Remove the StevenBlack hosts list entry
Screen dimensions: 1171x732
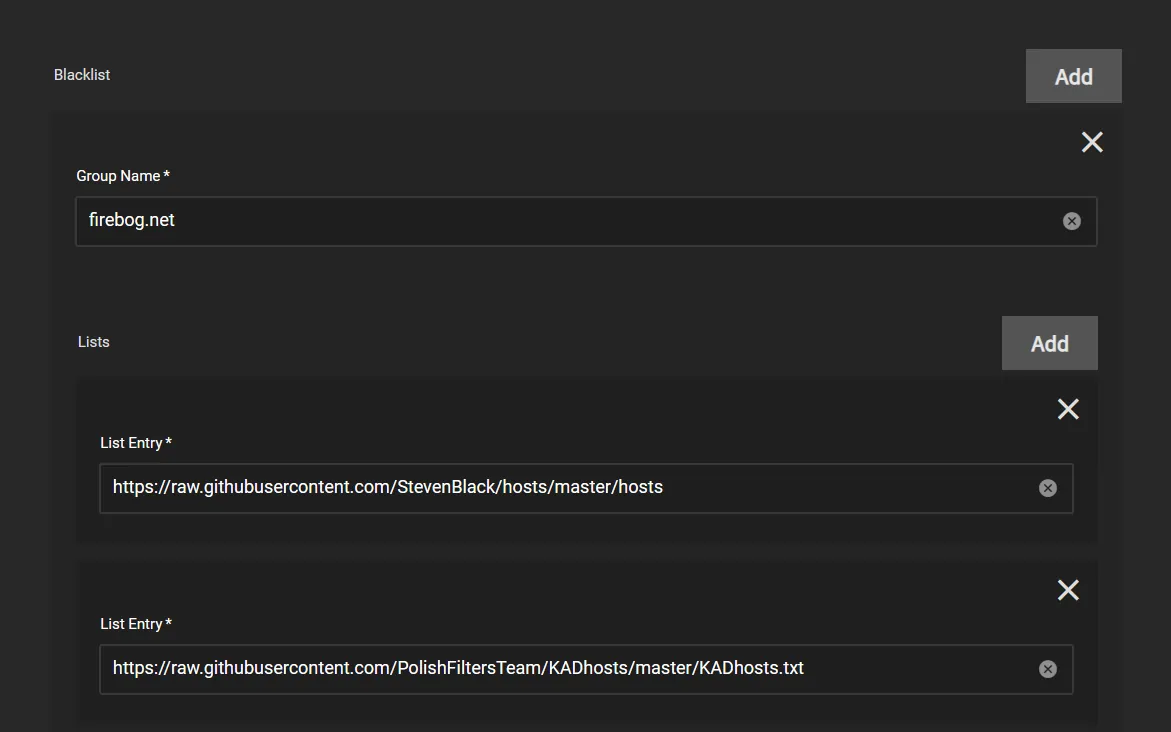1068,409
